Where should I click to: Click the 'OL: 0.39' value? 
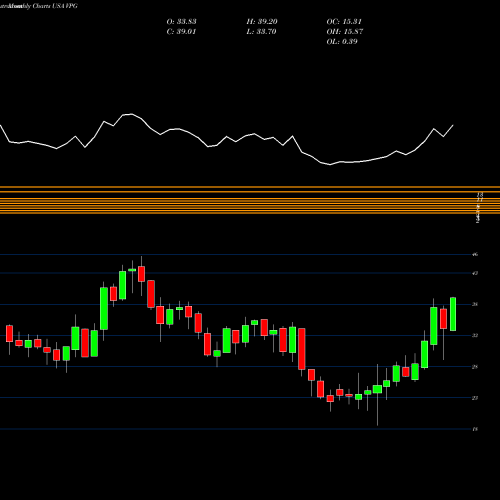pos(342,42)
